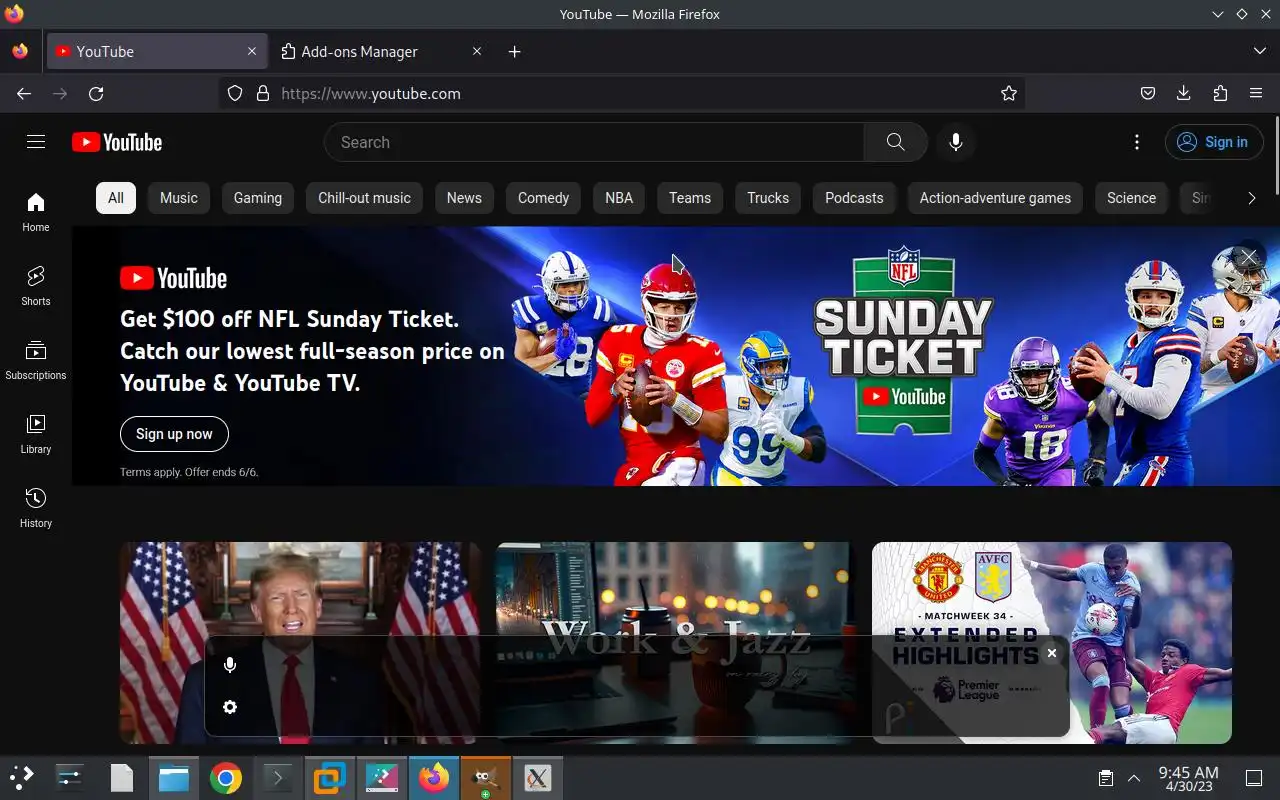Viewport: 1280px width, 800px height.
Task: Open the Firefox extensions puzzle icon
Action: (x=1220, y=93)
